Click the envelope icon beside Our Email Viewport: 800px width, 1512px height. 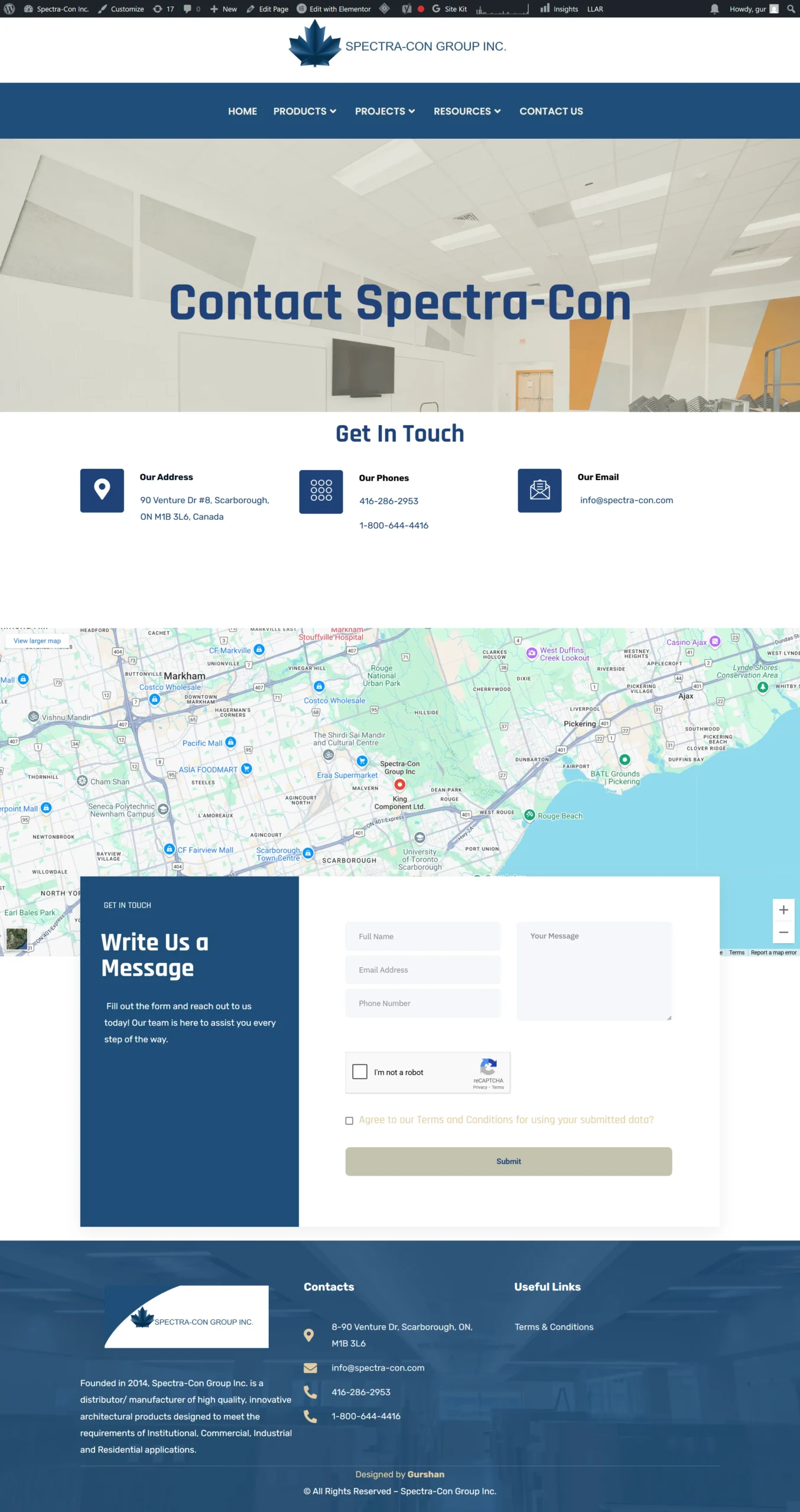pyautogui.click(x=539, y=490)
